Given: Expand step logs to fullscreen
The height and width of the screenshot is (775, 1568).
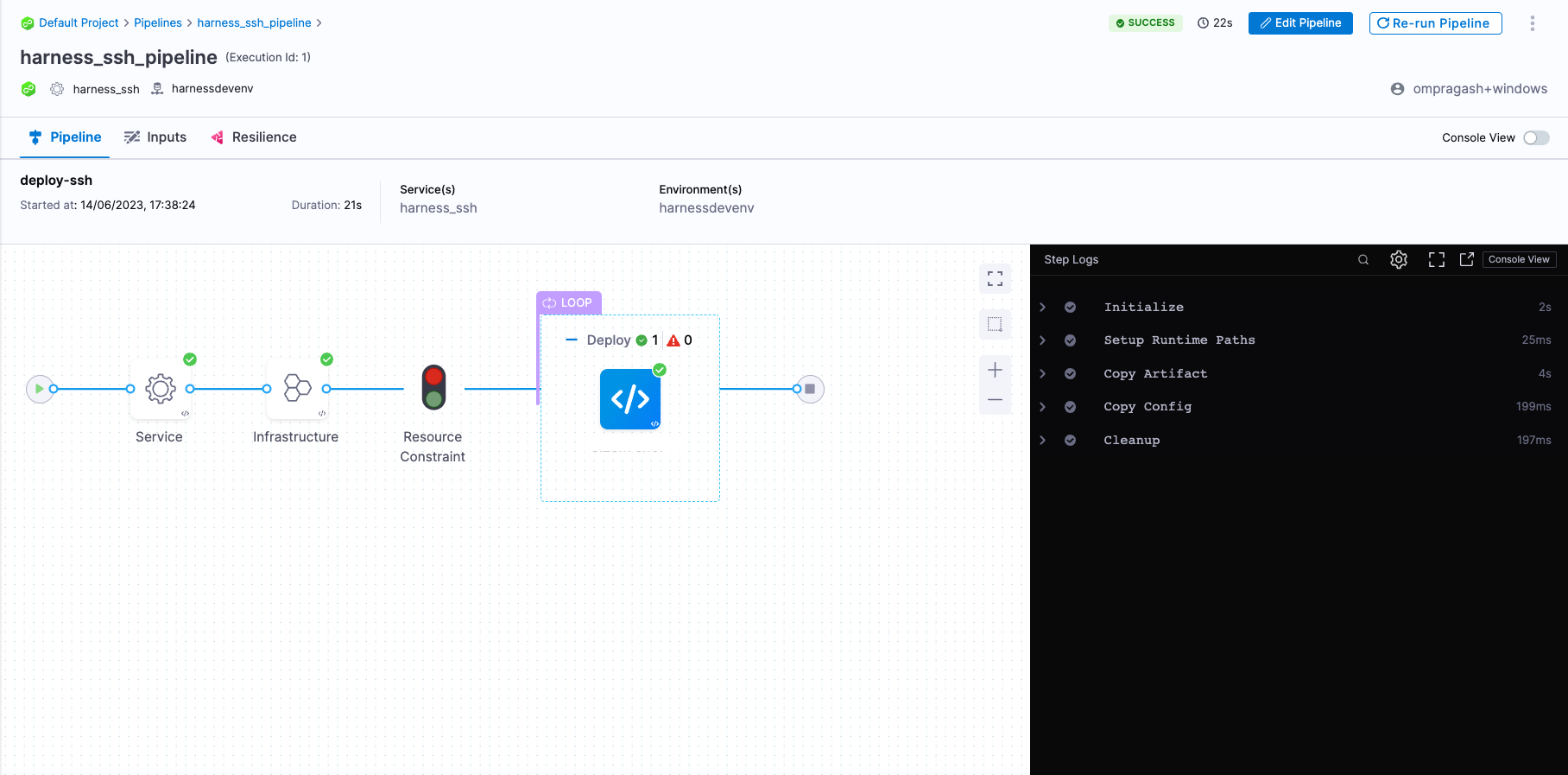Looking at the screenshot, I should click(x=1437, y=259).
